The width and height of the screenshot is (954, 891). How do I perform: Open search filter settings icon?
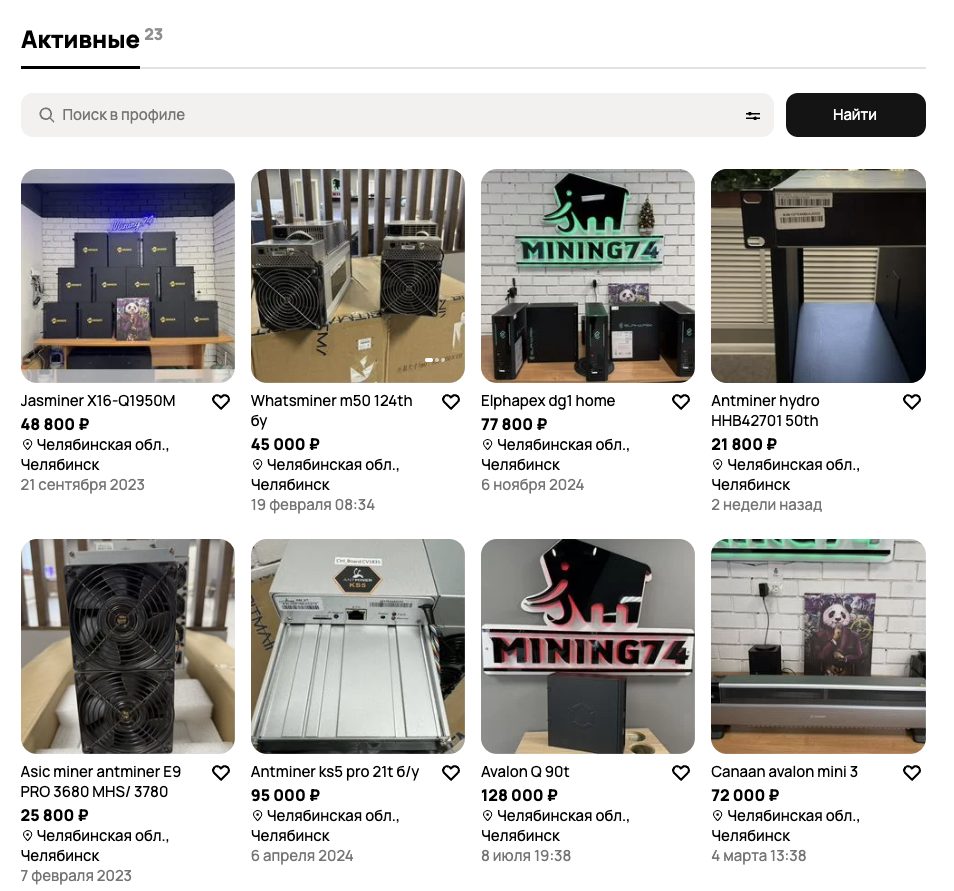[753, 115]
